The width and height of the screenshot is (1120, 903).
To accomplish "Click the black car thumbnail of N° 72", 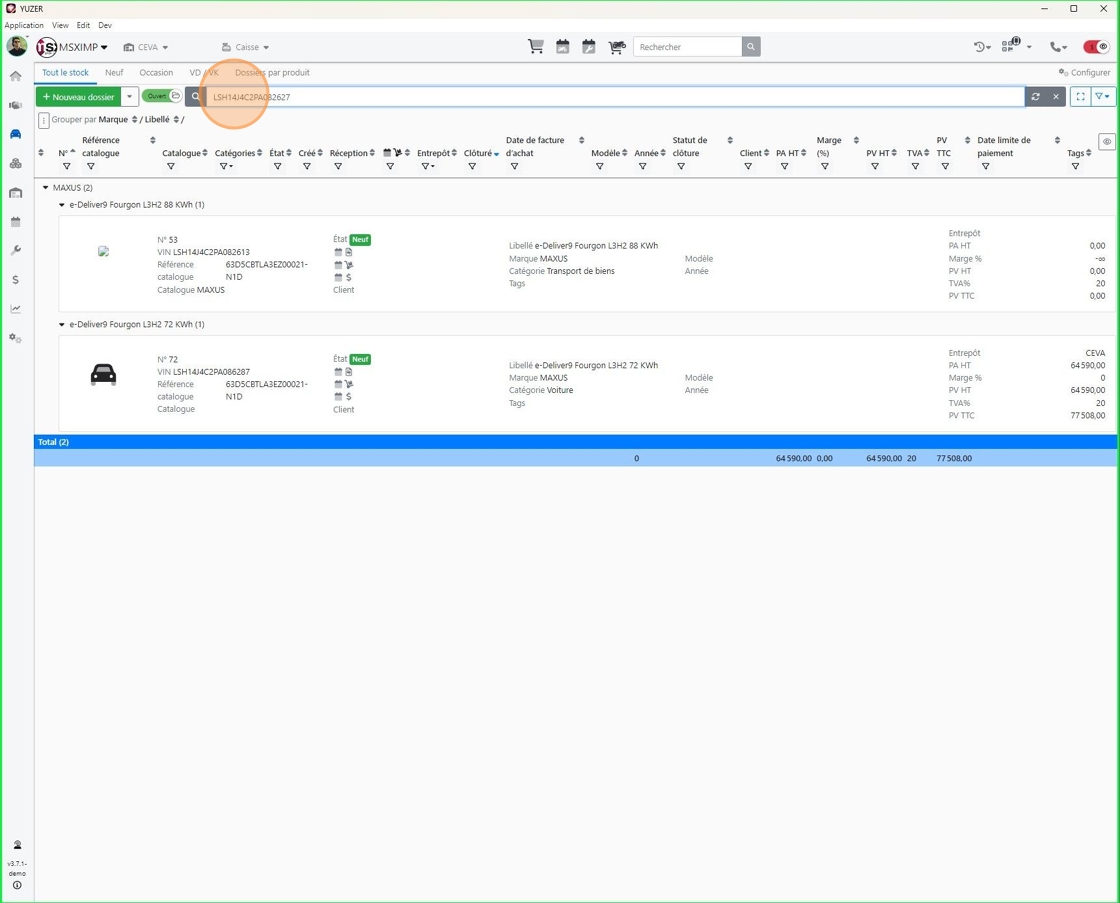I will pos(104,374).
